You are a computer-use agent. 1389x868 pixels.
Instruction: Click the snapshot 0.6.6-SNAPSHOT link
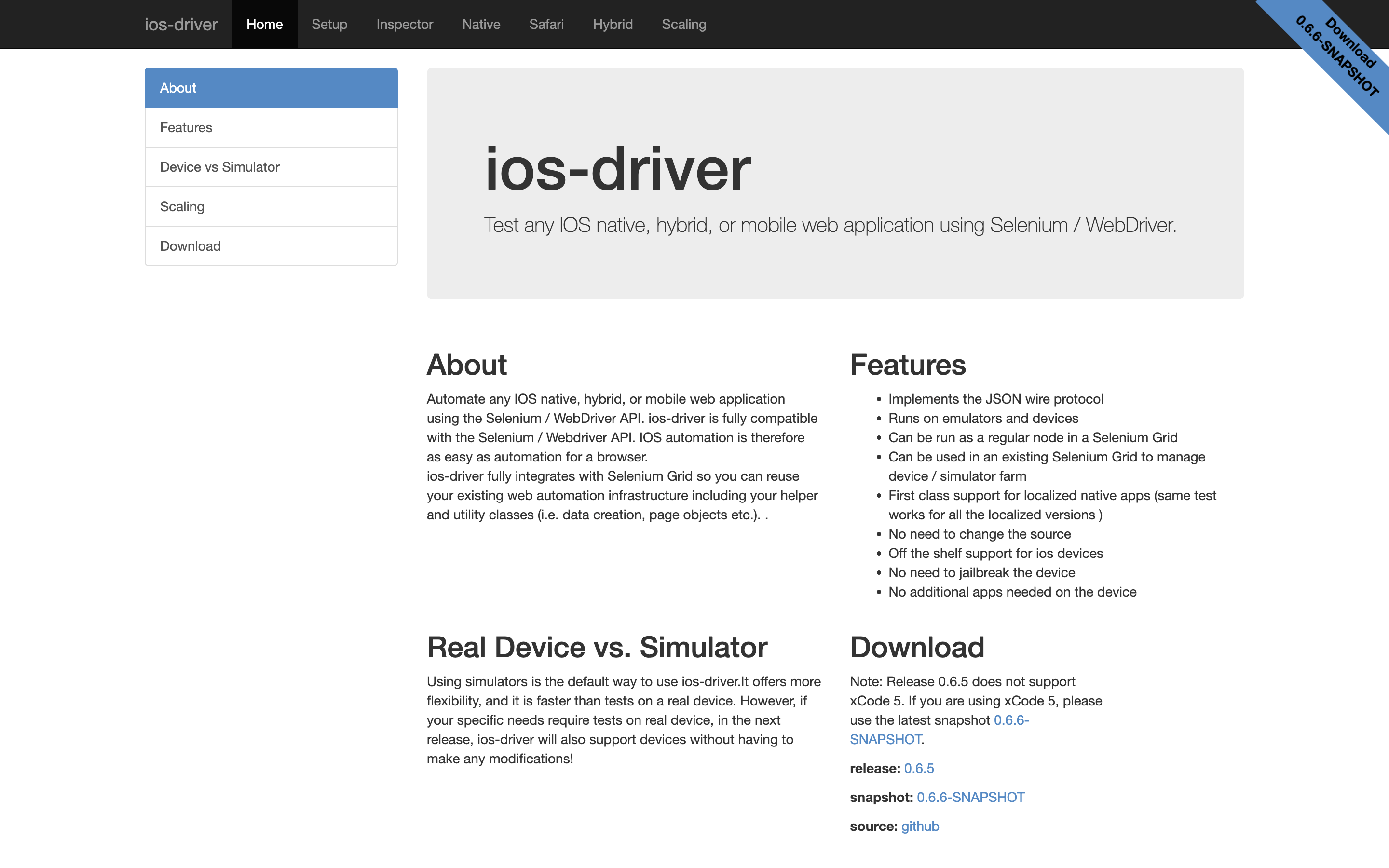point(970,798)
